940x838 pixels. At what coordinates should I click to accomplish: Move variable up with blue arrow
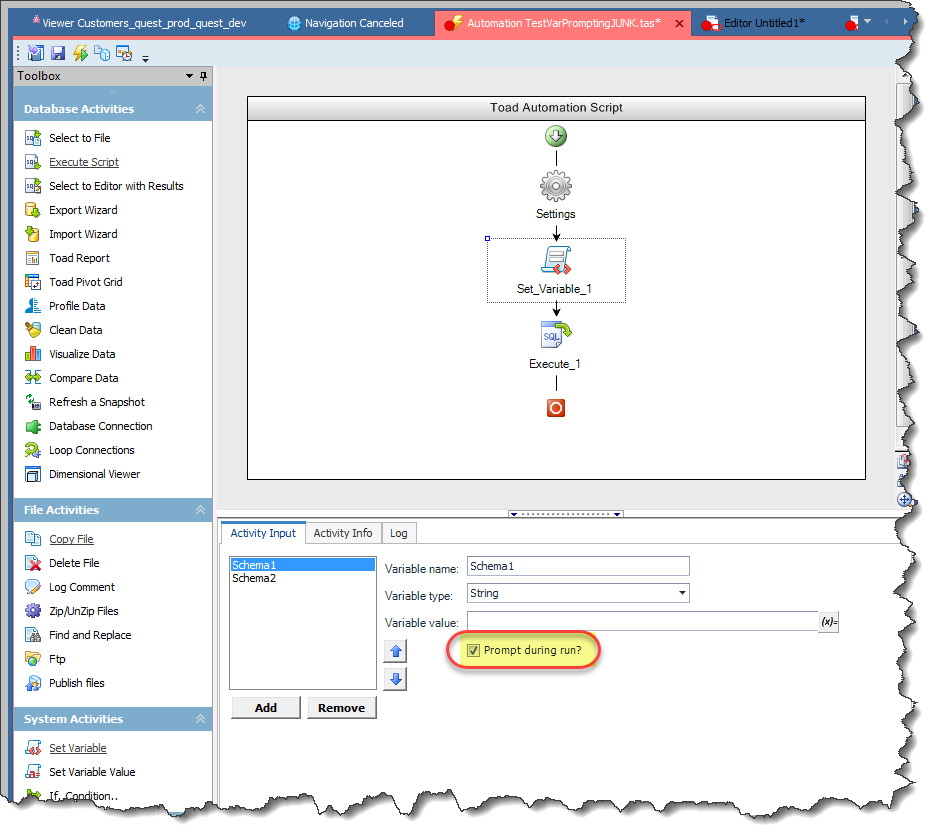click(396, 651)
